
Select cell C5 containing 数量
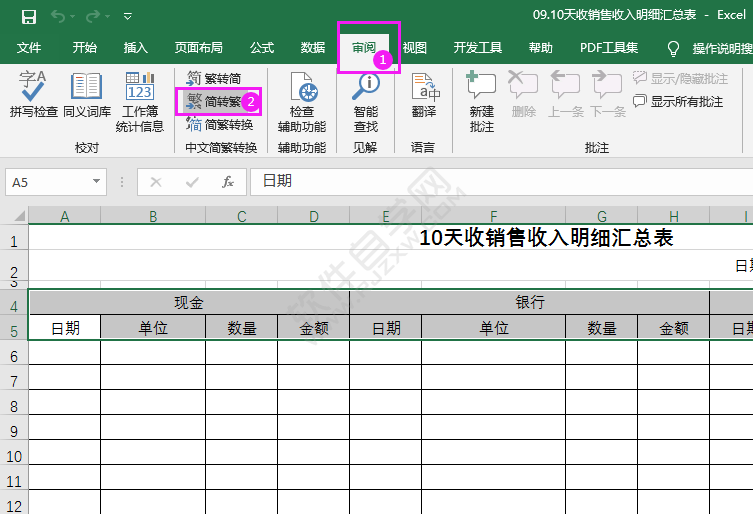click(x=242, y=328)
